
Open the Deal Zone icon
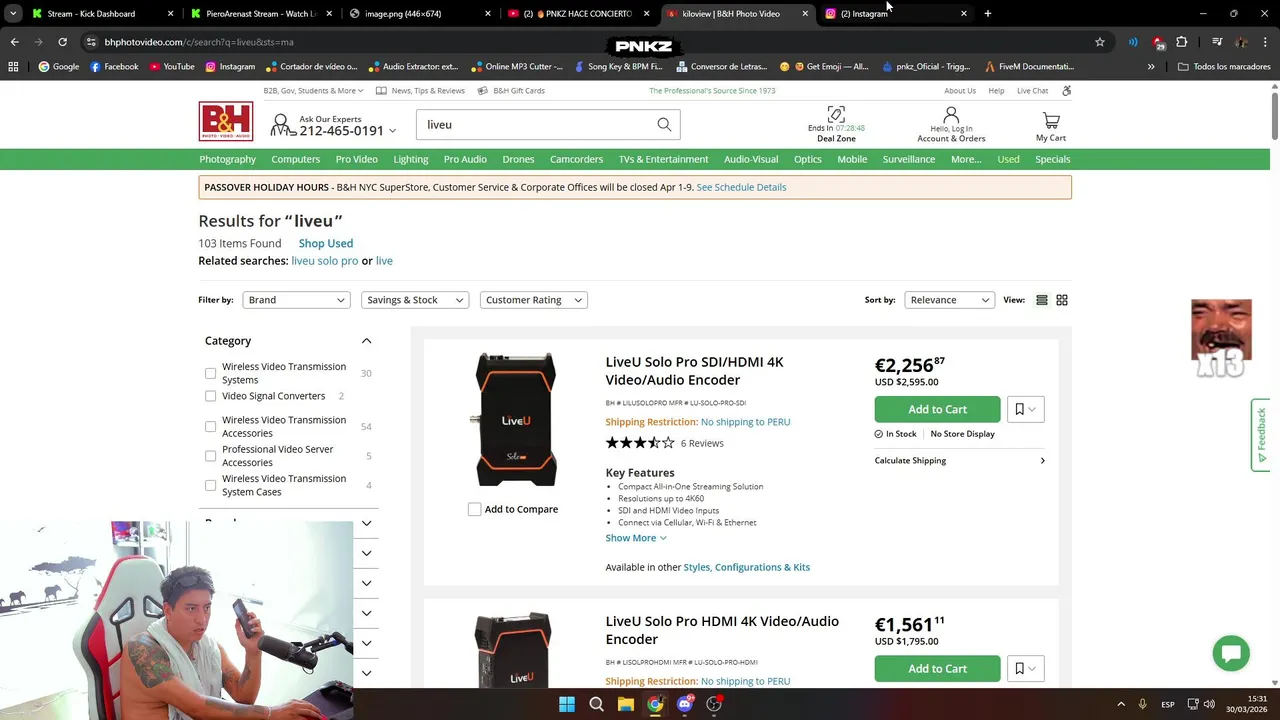(836, 114)
